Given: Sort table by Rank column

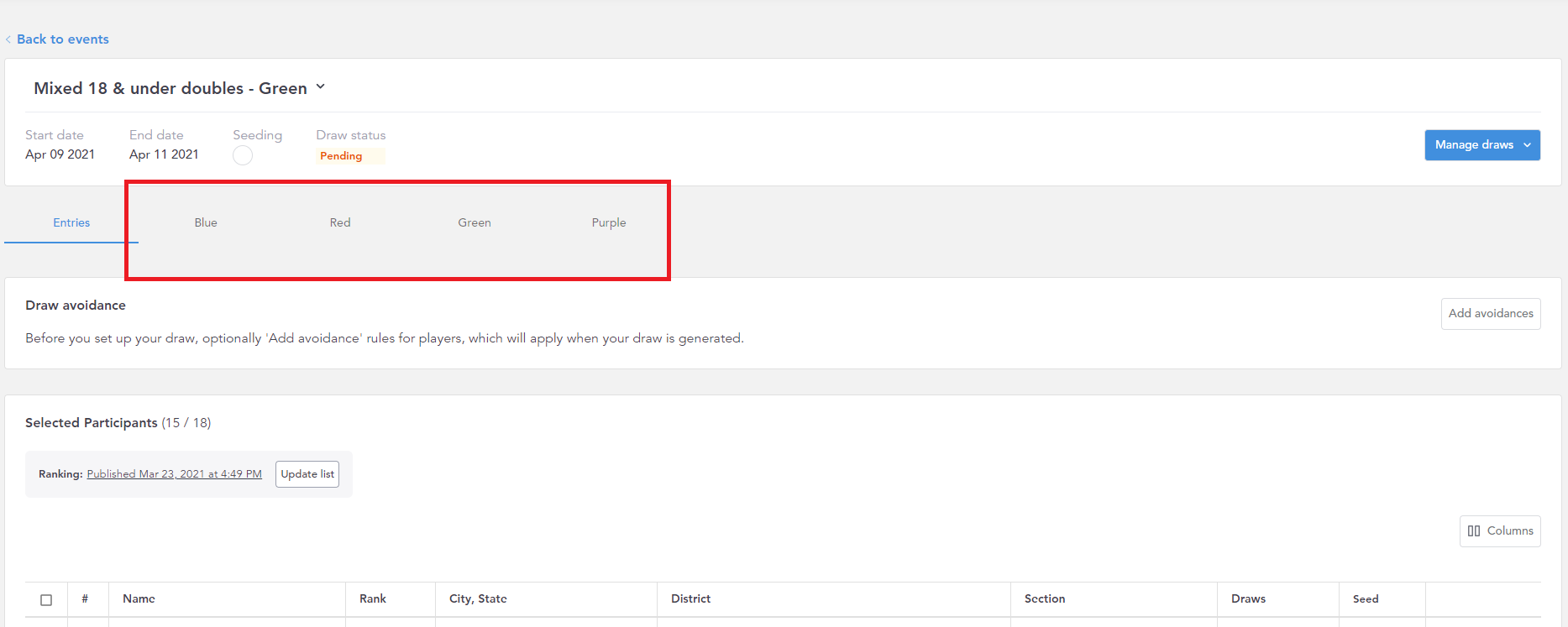Looking at the screenshot, I should pos(373,599).
